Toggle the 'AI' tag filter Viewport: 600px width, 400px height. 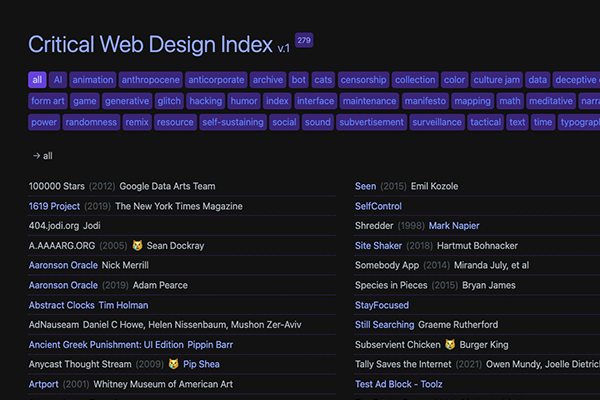coord(58,80)
